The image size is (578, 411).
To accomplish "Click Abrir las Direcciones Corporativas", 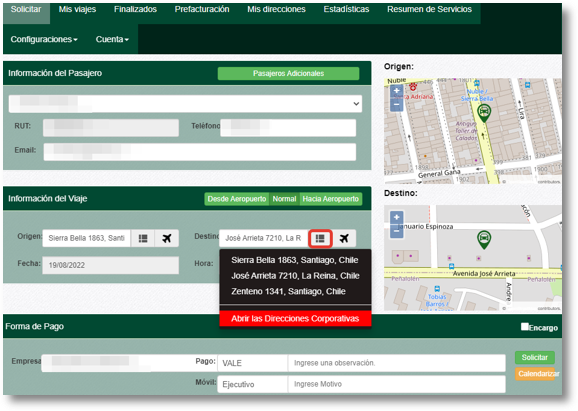I will click(x=295, y=318).
